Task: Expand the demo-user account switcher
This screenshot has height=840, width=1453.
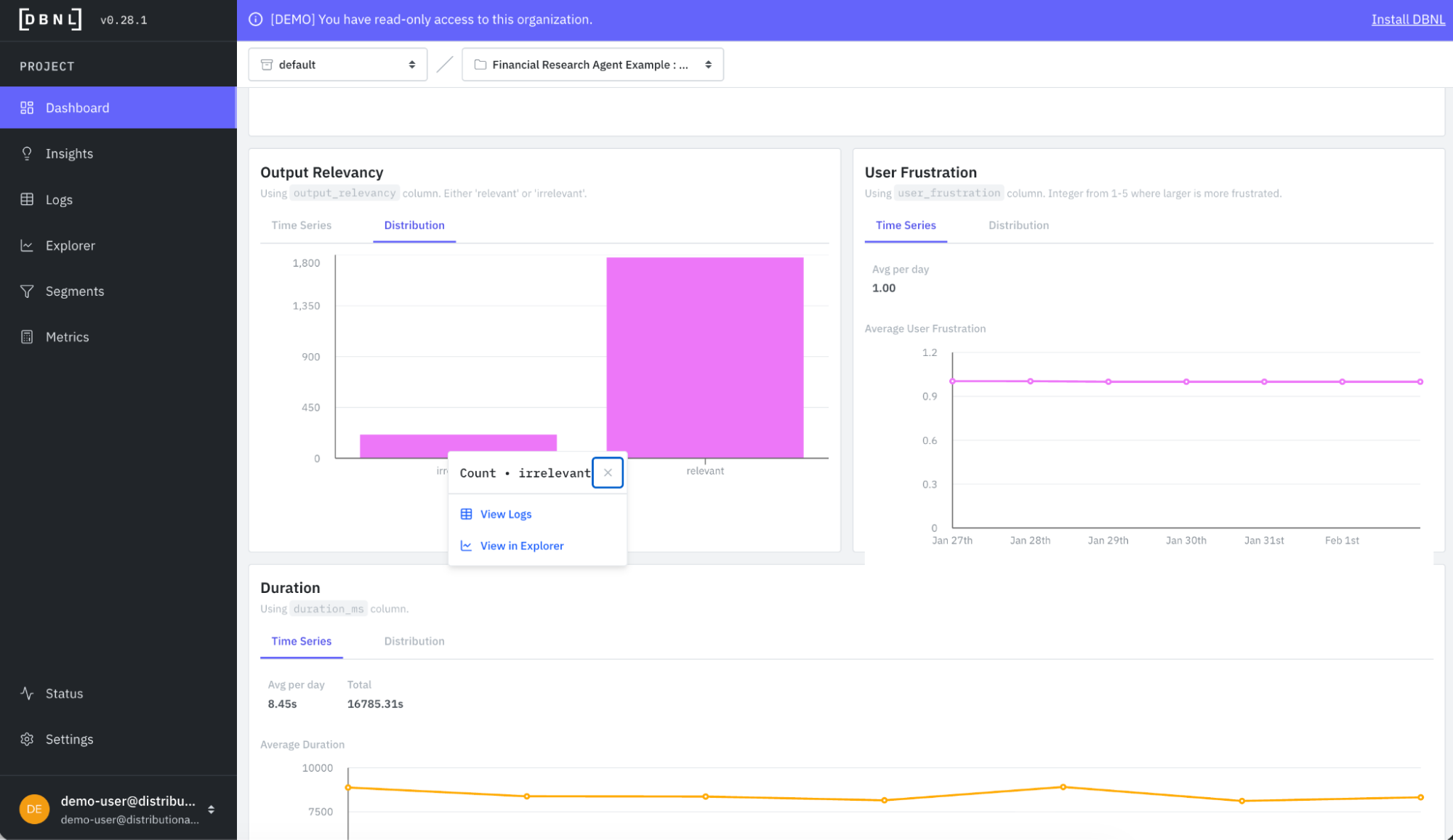Action: pyautogui.click(x=211, y=809)
